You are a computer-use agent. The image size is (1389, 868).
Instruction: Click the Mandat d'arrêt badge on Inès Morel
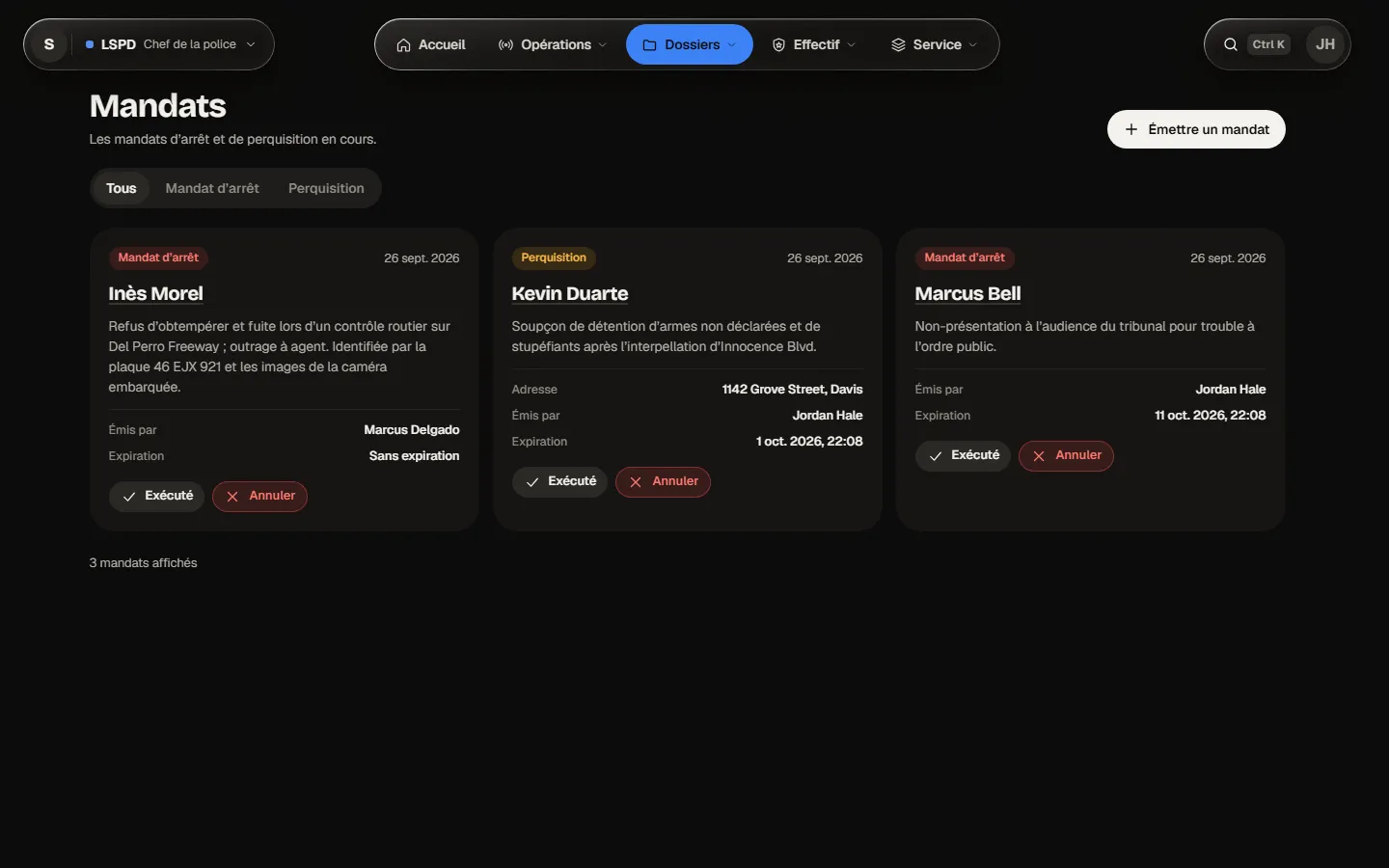(x=158, y=258)
